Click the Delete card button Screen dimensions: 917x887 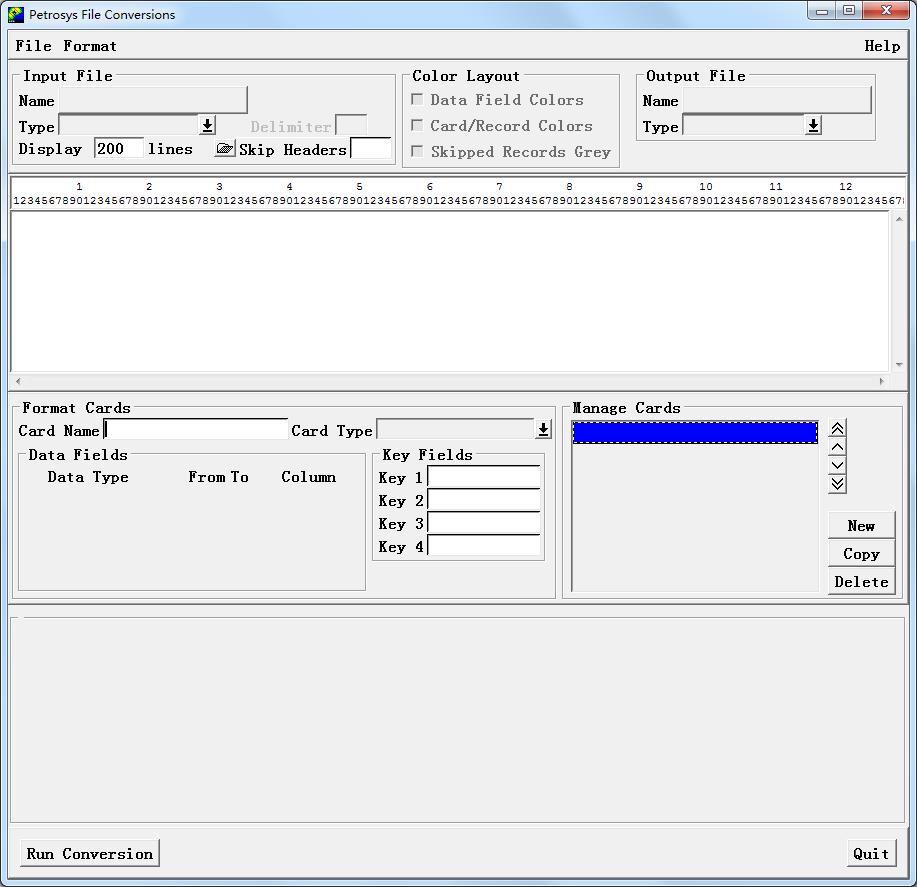[x=861, y=582]
